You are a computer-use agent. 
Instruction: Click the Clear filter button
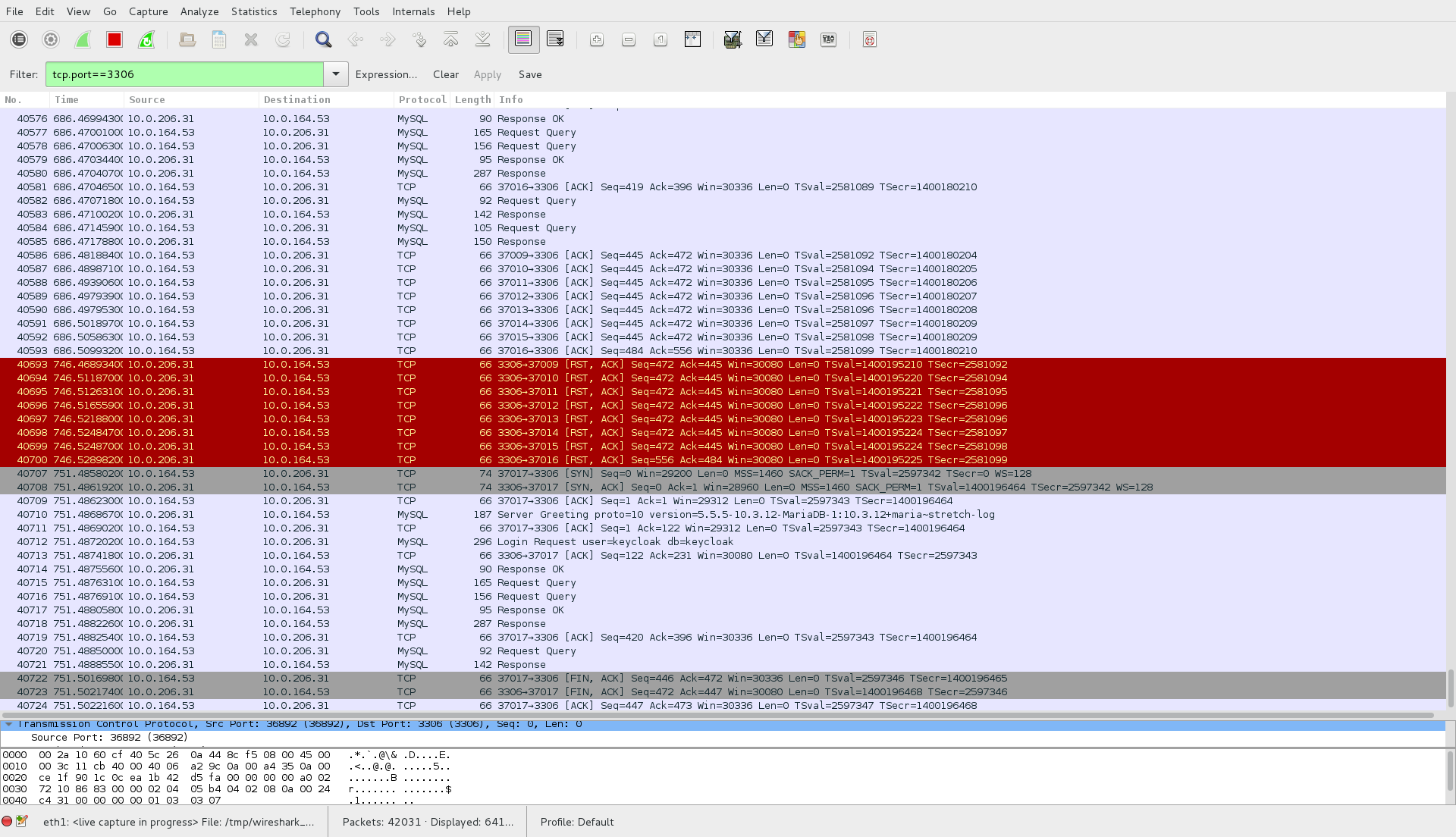click(x=445, y=74)
